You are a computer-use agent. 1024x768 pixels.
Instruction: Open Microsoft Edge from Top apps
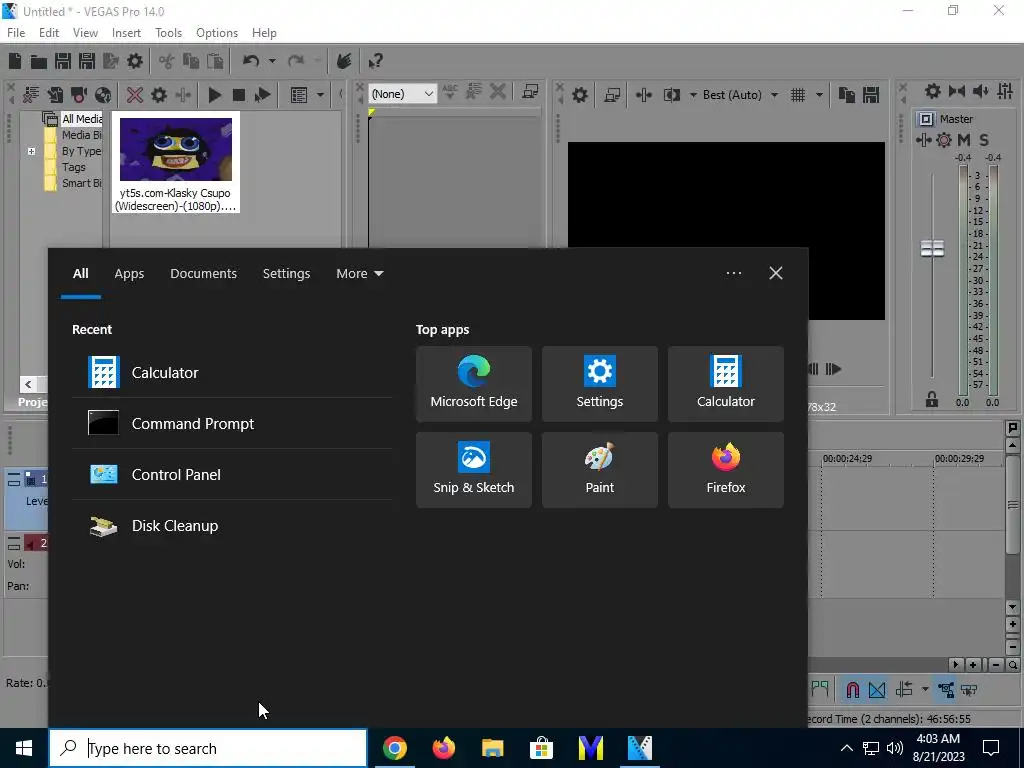tap(473, 384)
